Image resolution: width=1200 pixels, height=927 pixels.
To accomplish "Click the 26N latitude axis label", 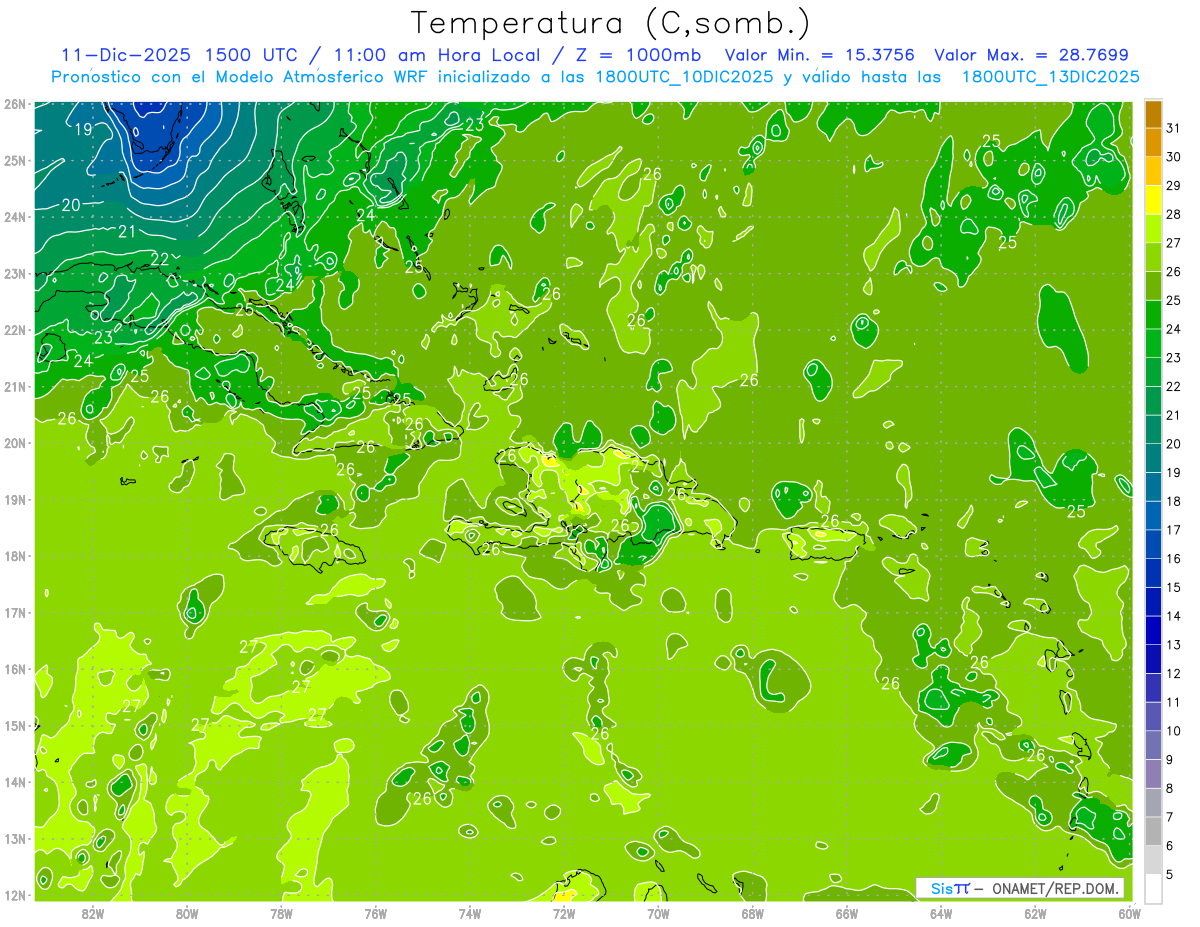I will pos(14,104).
